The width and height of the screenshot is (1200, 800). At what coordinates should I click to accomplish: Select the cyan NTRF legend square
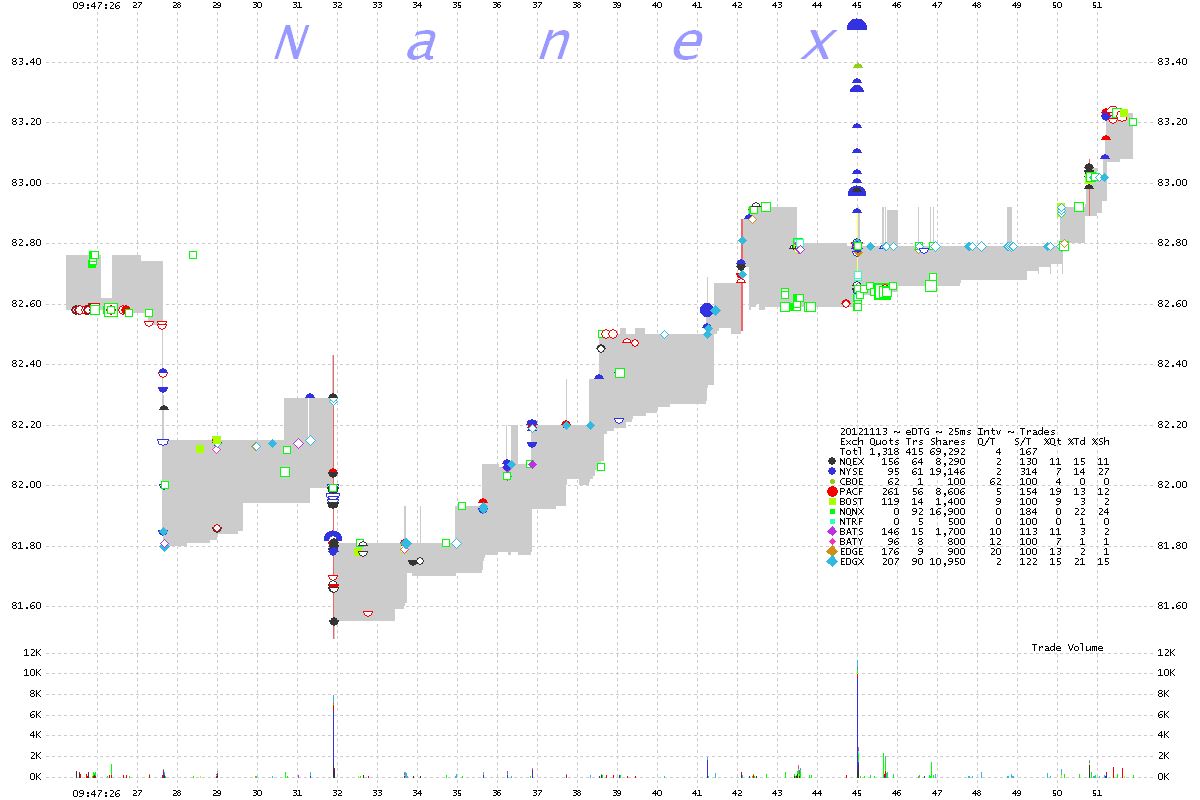pos(833,521)
